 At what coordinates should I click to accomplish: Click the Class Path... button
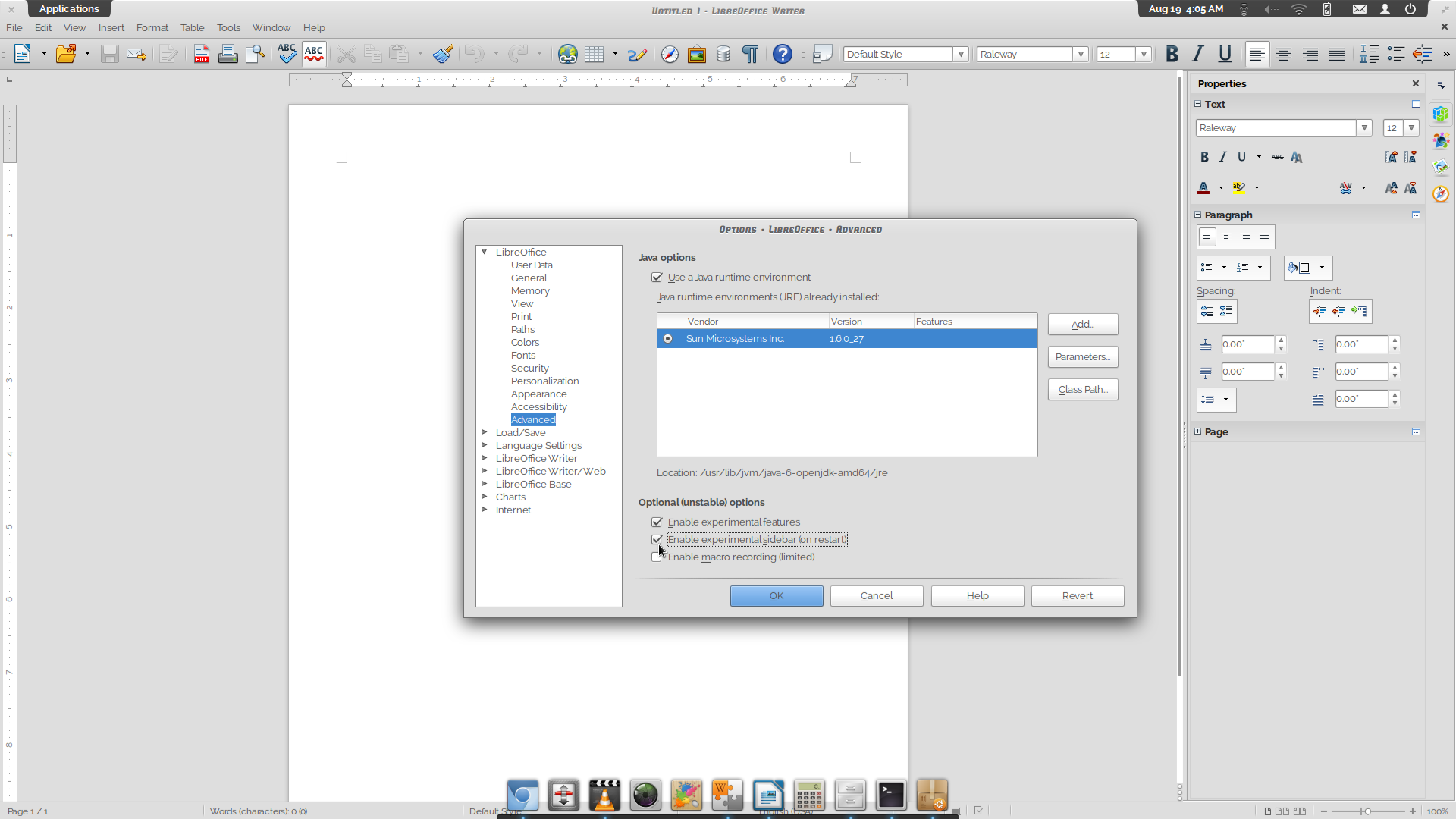(1083, 390)
